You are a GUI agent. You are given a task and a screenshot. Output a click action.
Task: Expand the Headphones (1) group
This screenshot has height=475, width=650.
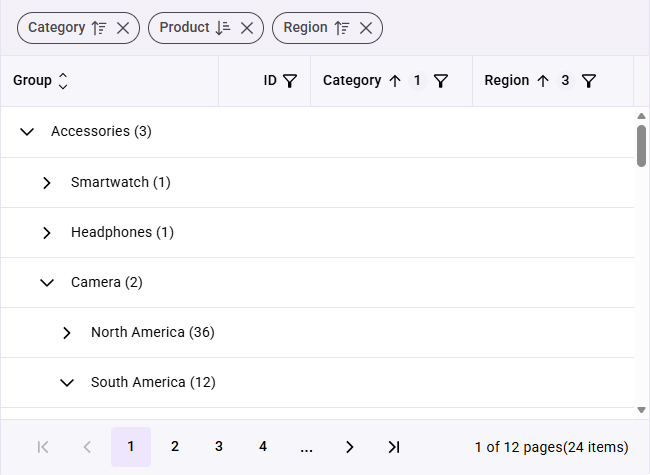(47, 233)
